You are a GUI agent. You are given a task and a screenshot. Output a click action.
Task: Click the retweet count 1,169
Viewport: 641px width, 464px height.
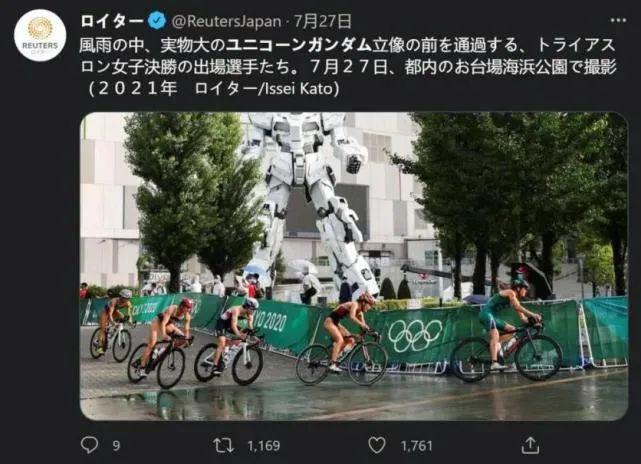click(x=264, y=446)
